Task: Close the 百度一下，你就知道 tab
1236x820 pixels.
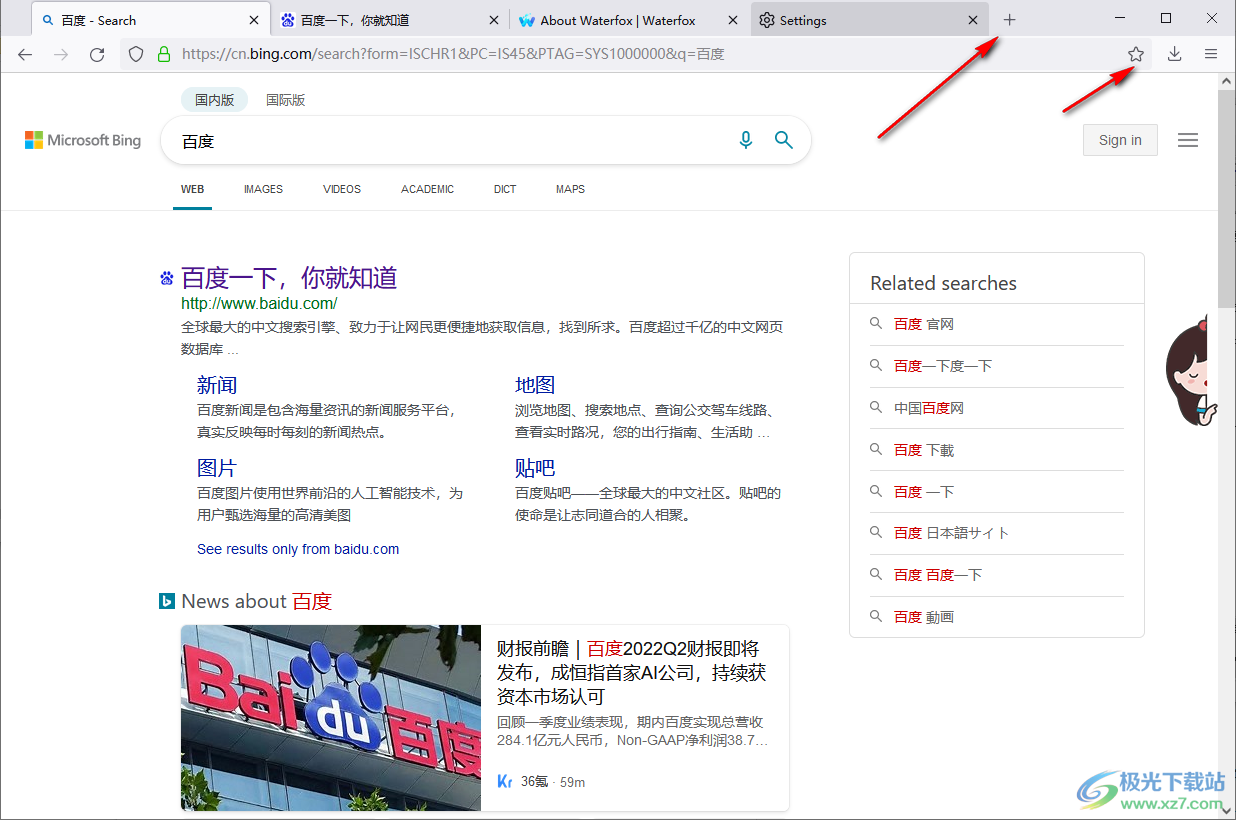Action: point(494,20)
